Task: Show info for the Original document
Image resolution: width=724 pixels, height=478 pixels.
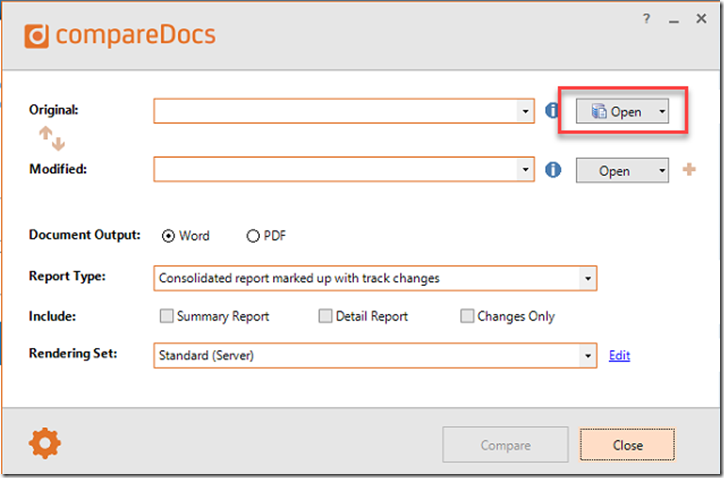Action: [552, 110]
